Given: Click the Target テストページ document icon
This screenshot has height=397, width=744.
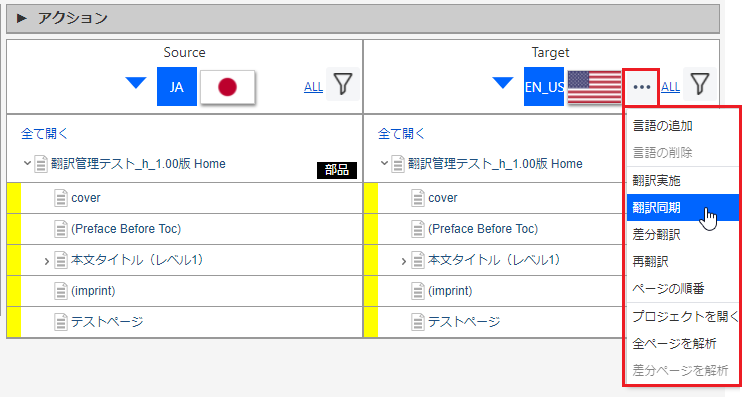Looking at the screenshot, I should click(418, 322).
